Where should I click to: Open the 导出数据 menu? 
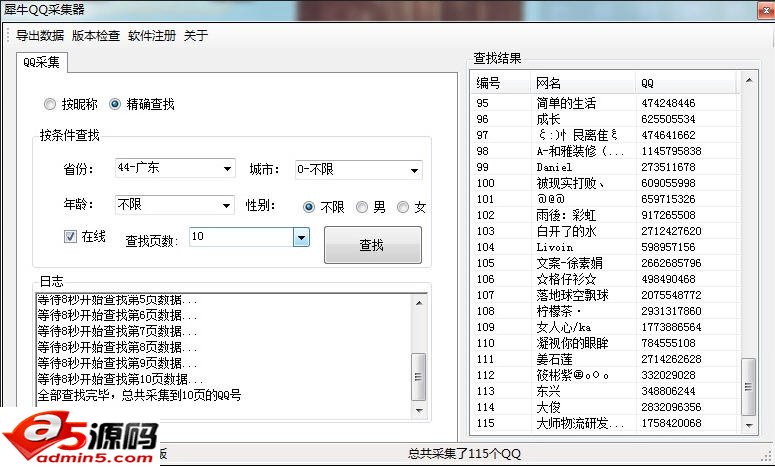click(x=40, y=36)
